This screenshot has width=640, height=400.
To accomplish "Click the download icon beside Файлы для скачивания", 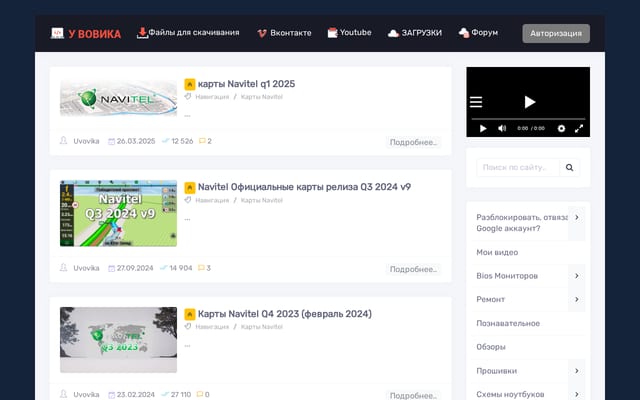I will tap(142, 33).
